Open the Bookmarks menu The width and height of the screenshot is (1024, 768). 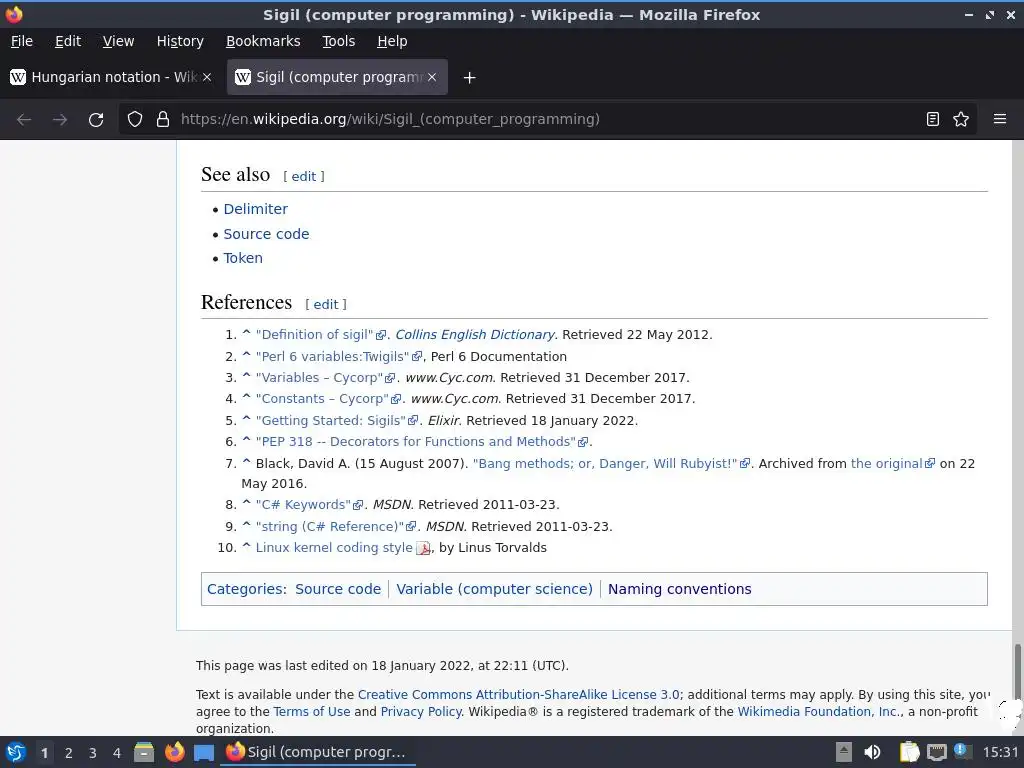[x=263, y=41]
